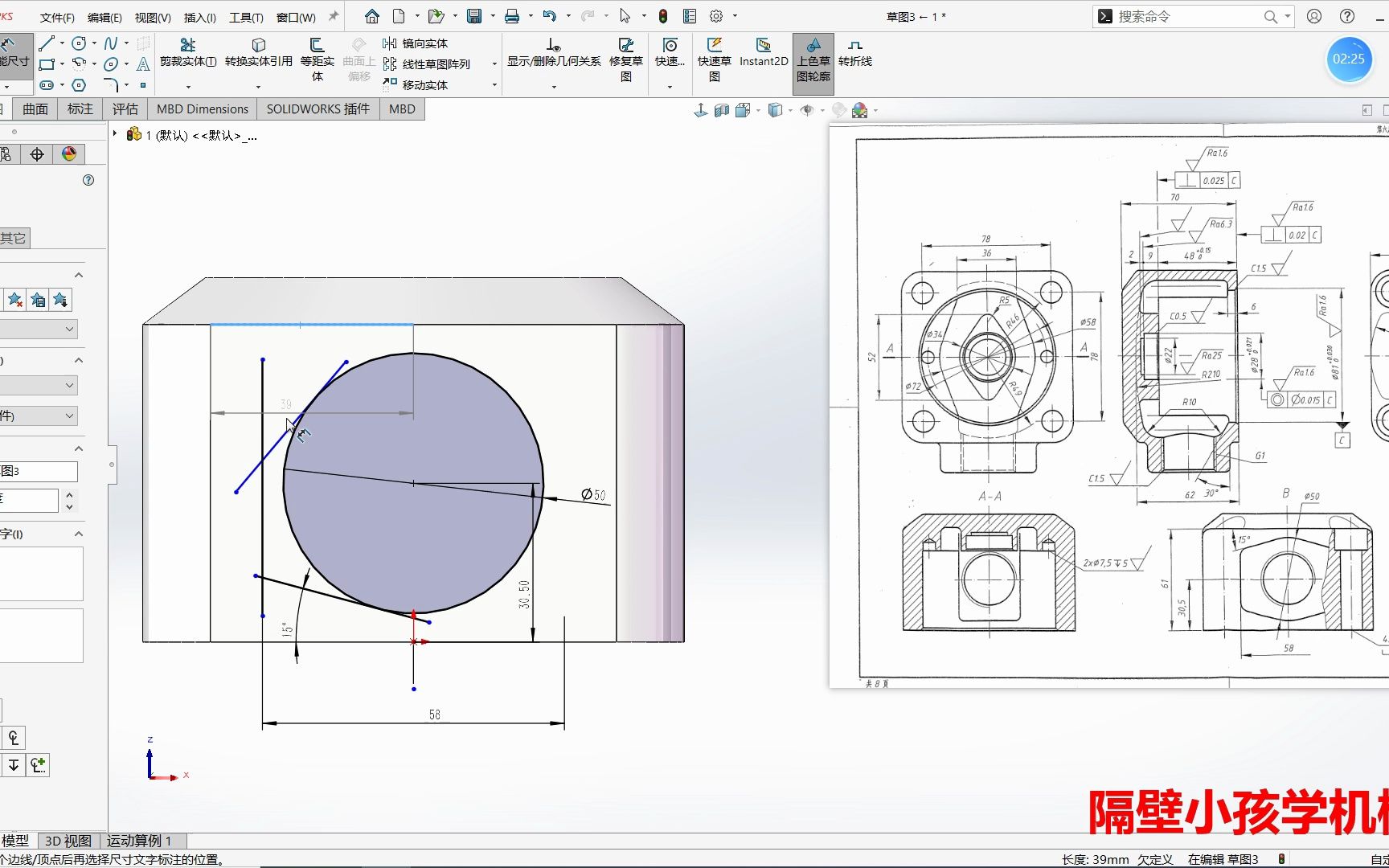1389x868 pixels.
Task: Open the View (视图) menu
Action: click(153, 18)
